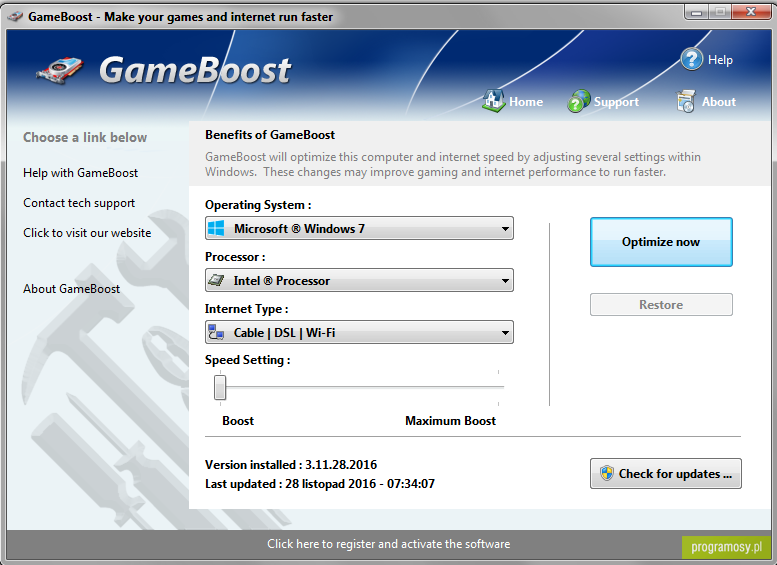This screenshot has height=565, width=777.
Task: Click the Cable | DSL | Wi-Fi selected value
Action: pos(284,333)
